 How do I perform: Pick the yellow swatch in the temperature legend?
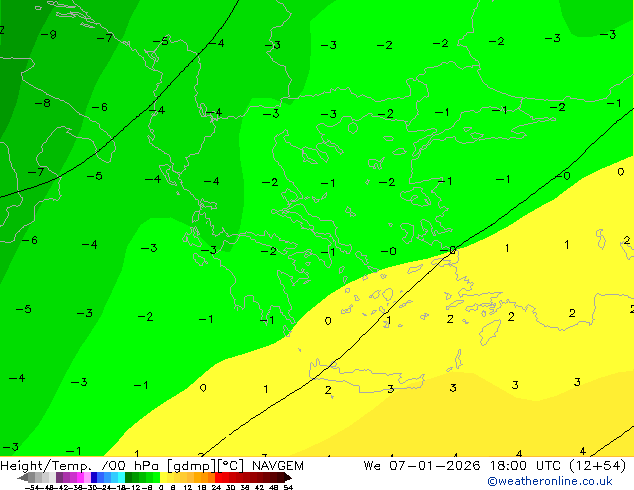tap(163, 477)
